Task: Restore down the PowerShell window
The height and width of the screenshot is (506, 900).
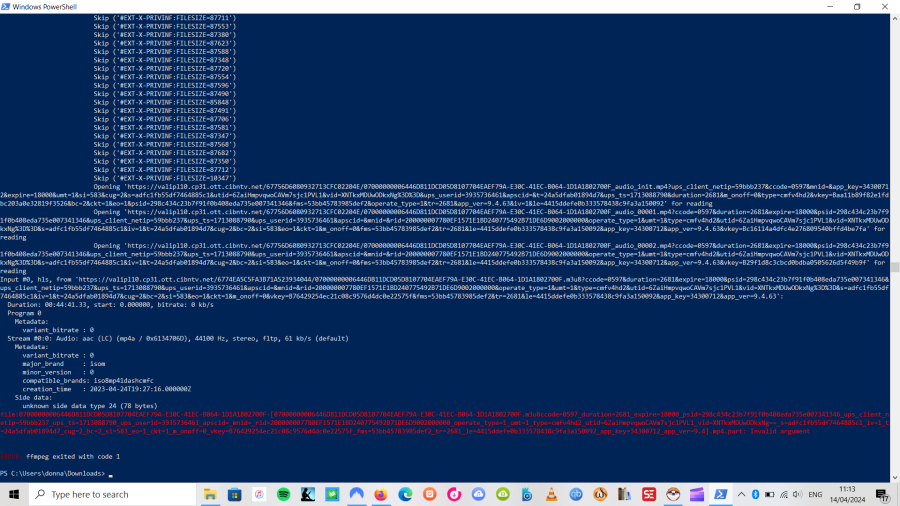Action: (857, 6)
